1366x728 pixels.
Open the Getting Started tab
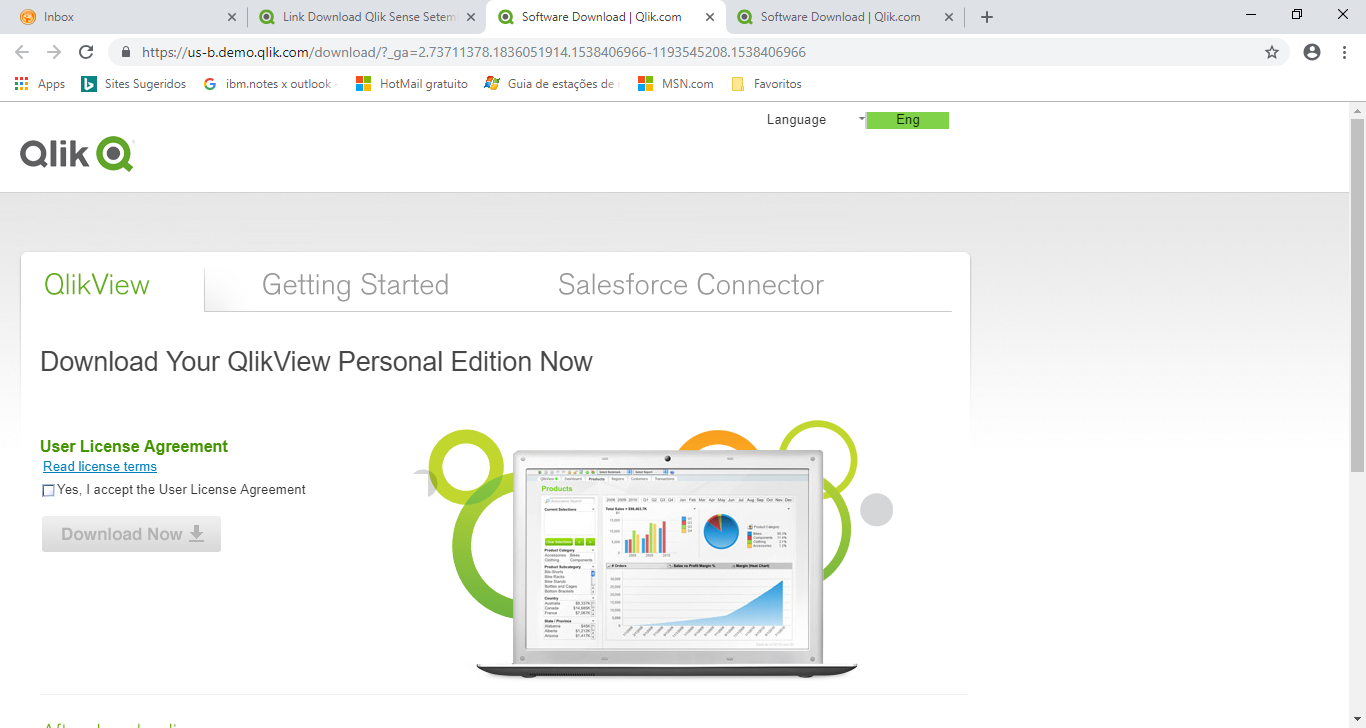pos(355,285)
